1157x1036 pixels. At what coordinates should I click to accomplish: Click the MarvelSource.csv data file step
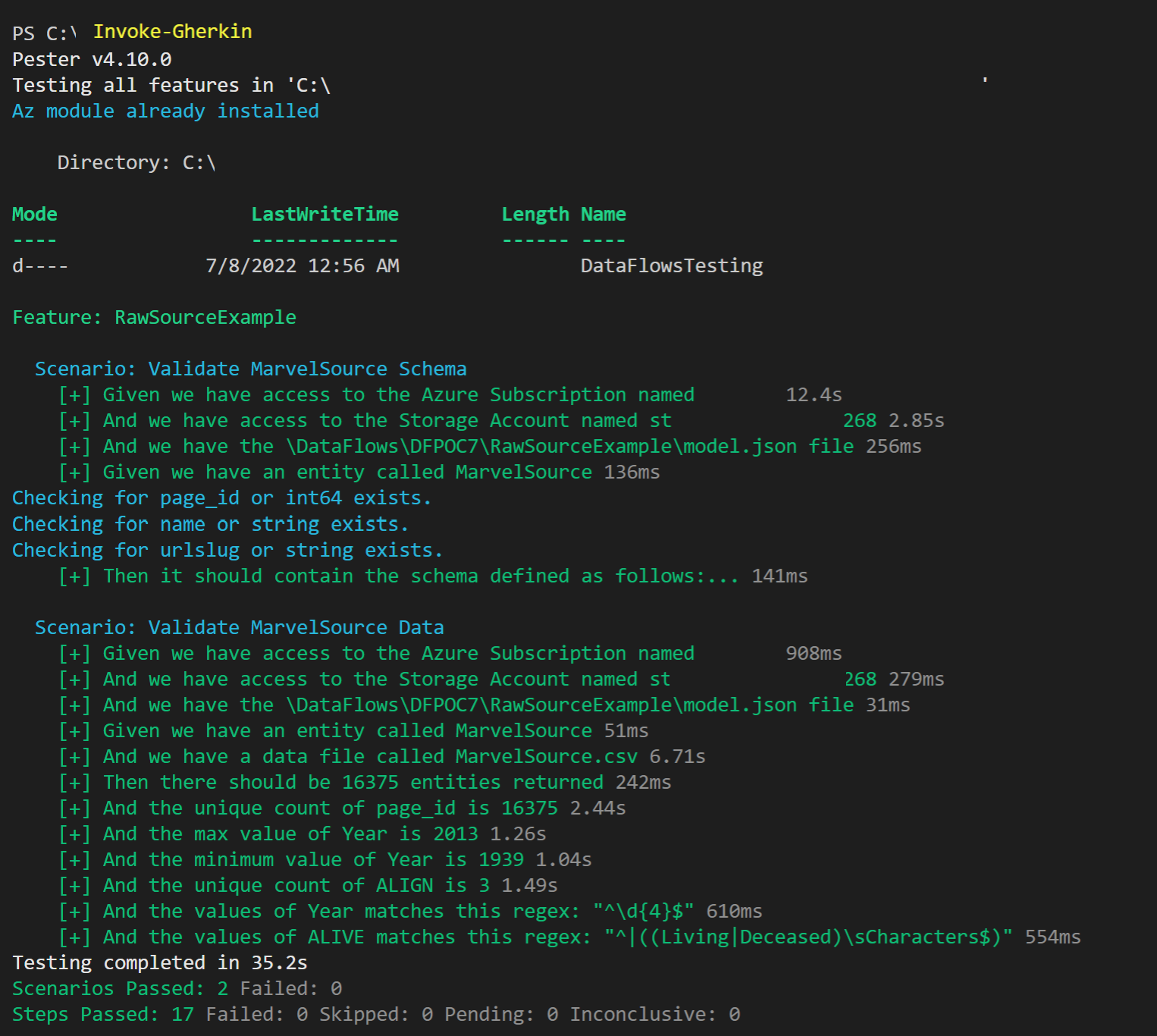pyautogui.click(x=382, y=757)
